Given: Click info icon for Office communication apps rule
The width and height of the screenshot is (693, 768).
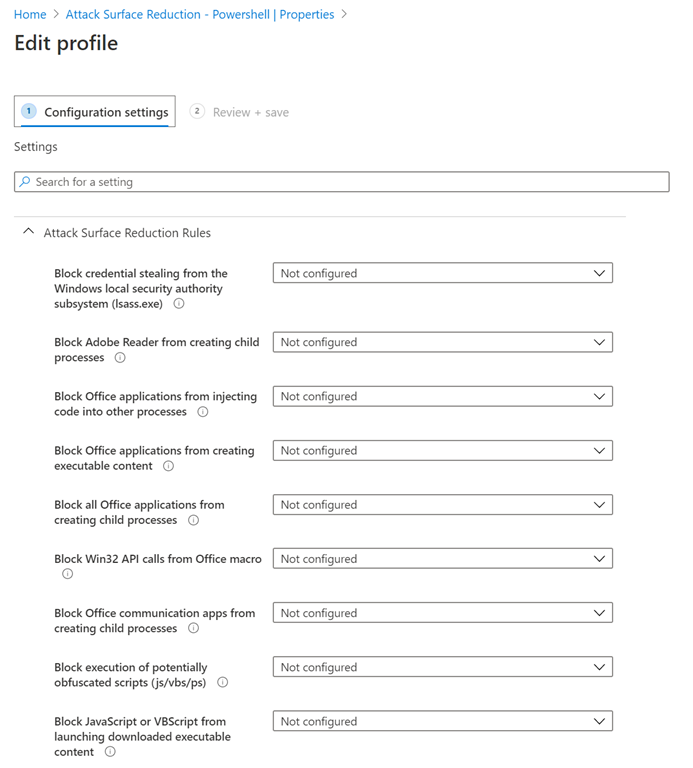Looking at the screenshot, I should pyautogui.click(x=193, y=628).
